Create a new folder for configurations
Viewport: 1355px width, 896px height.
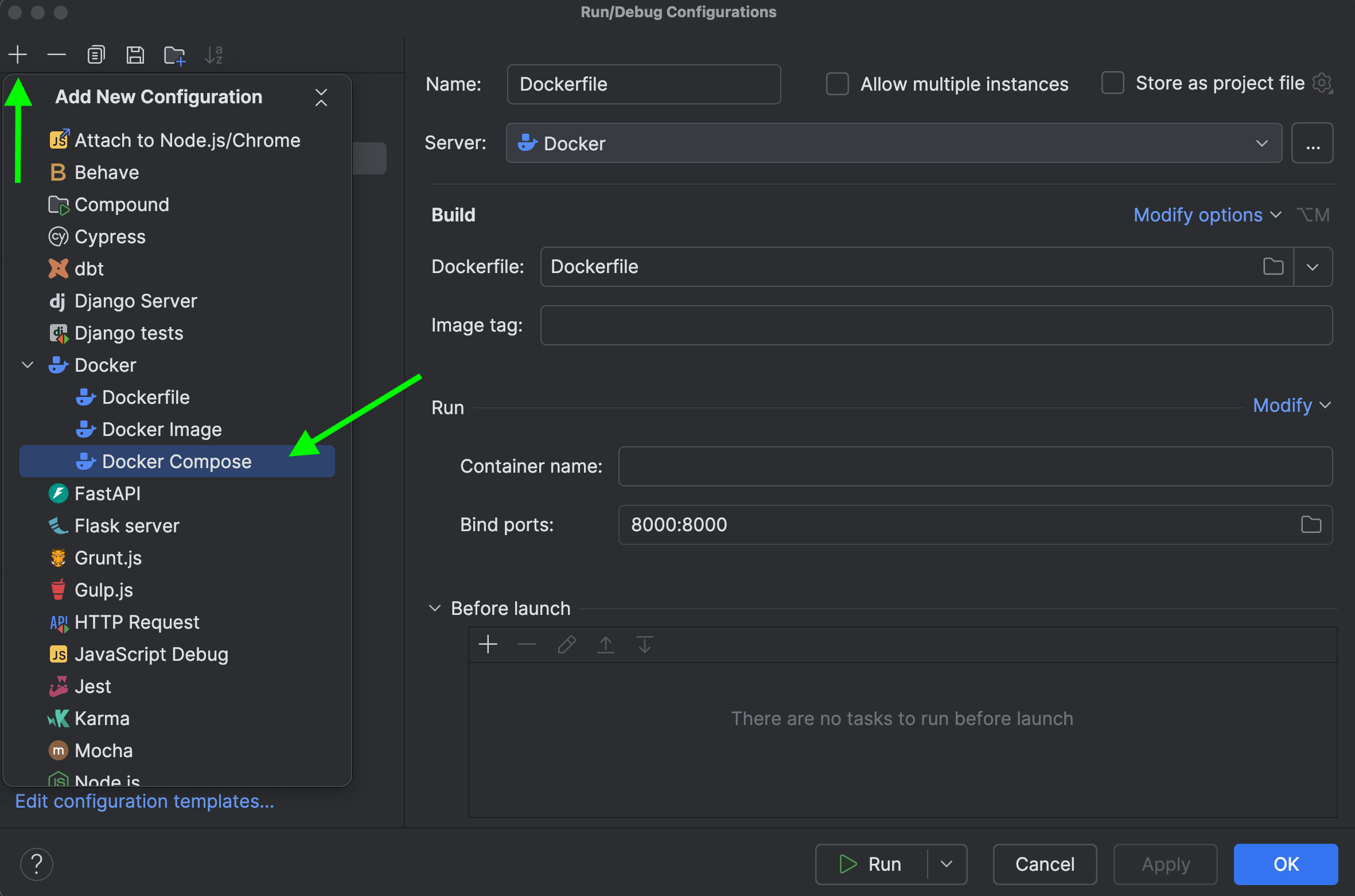tap(174, 54)
